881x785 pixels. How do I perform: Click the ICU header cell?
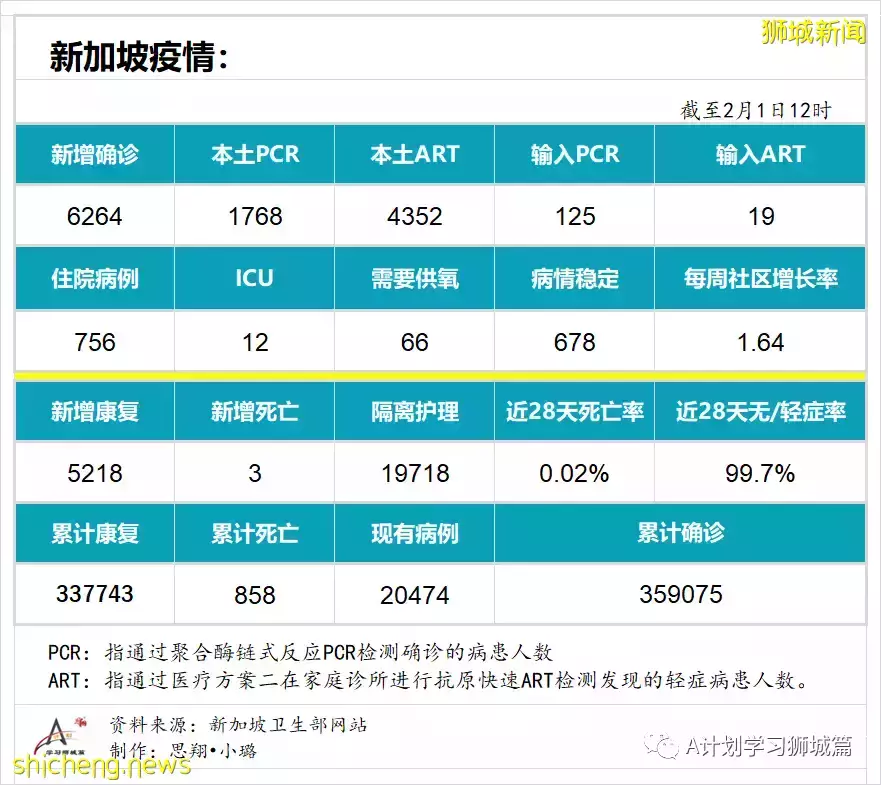pos(255,278)
